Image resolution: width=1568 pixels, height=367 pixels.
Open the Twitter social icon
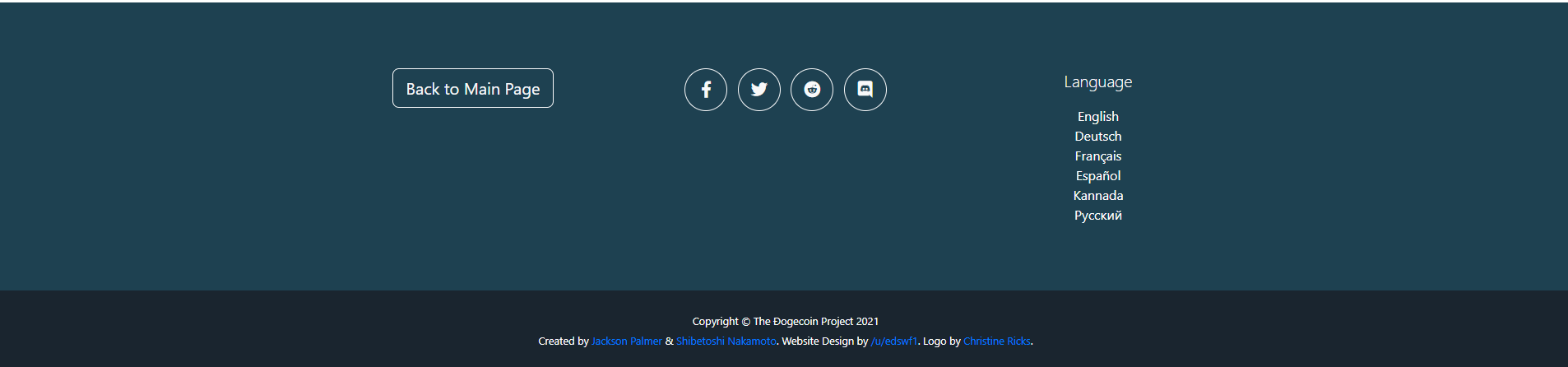click(x=759, y=90)
